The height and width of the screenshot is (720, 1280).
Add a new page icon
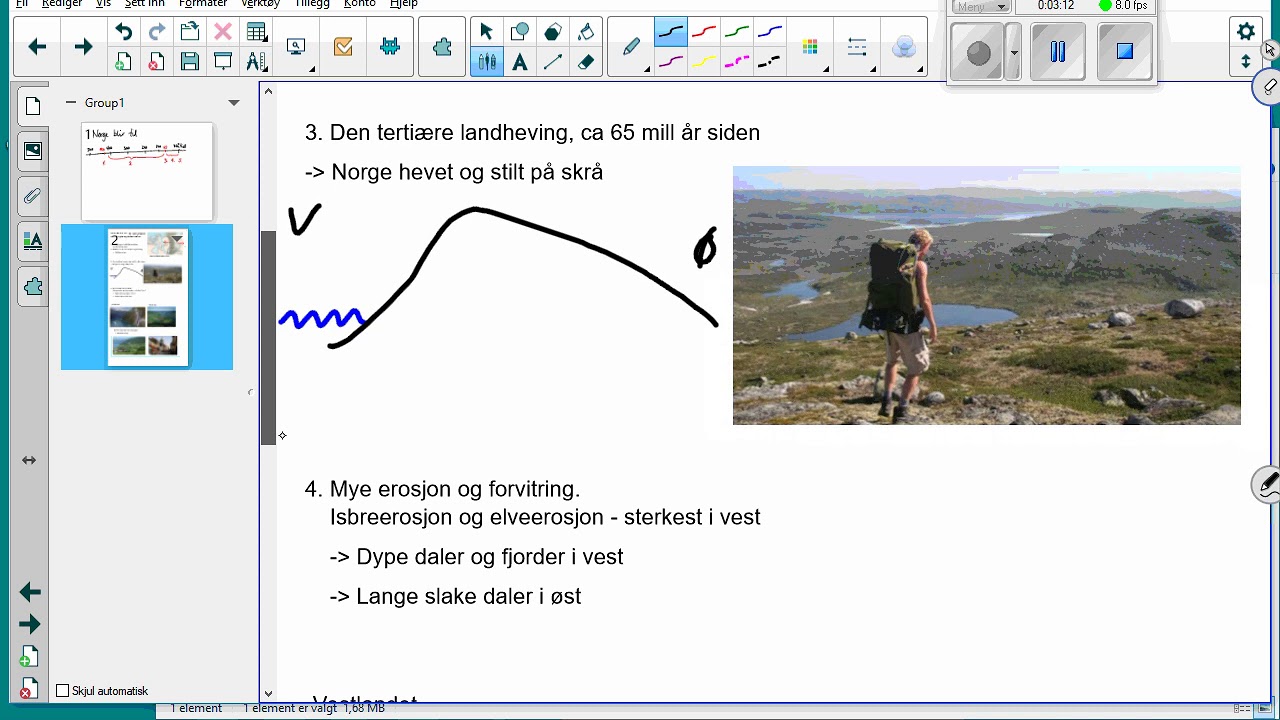[x=123, y=62]
